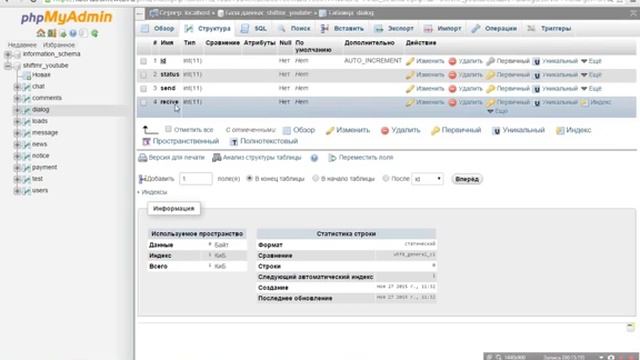Open the more dropdown for id row
The height and width of the screenshot is (360, 640).
pyautogui.click(x=591, y=61)
